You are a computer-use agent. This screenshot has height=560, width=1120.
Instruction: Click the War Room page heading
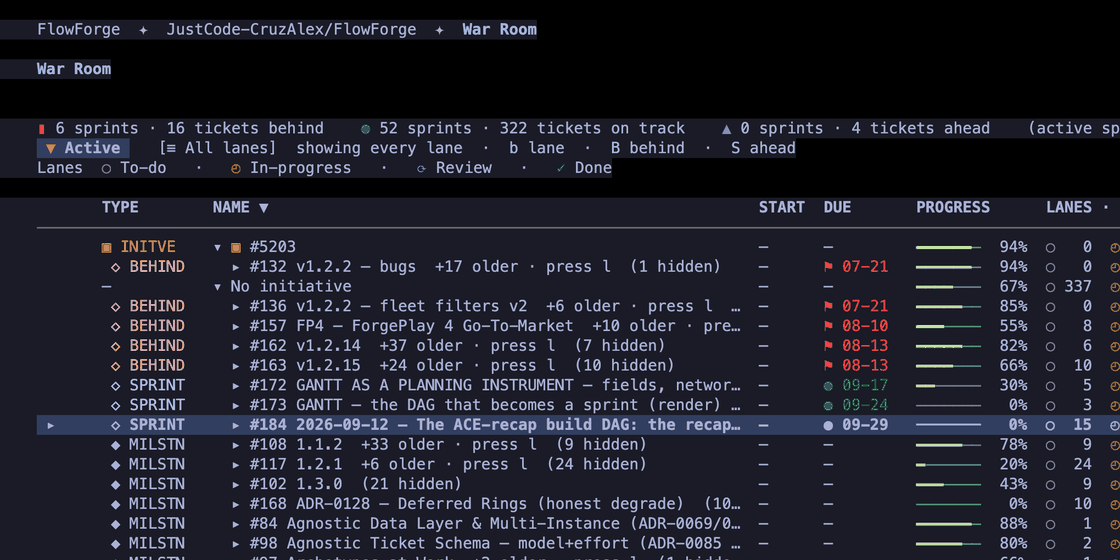click(74, 69)
